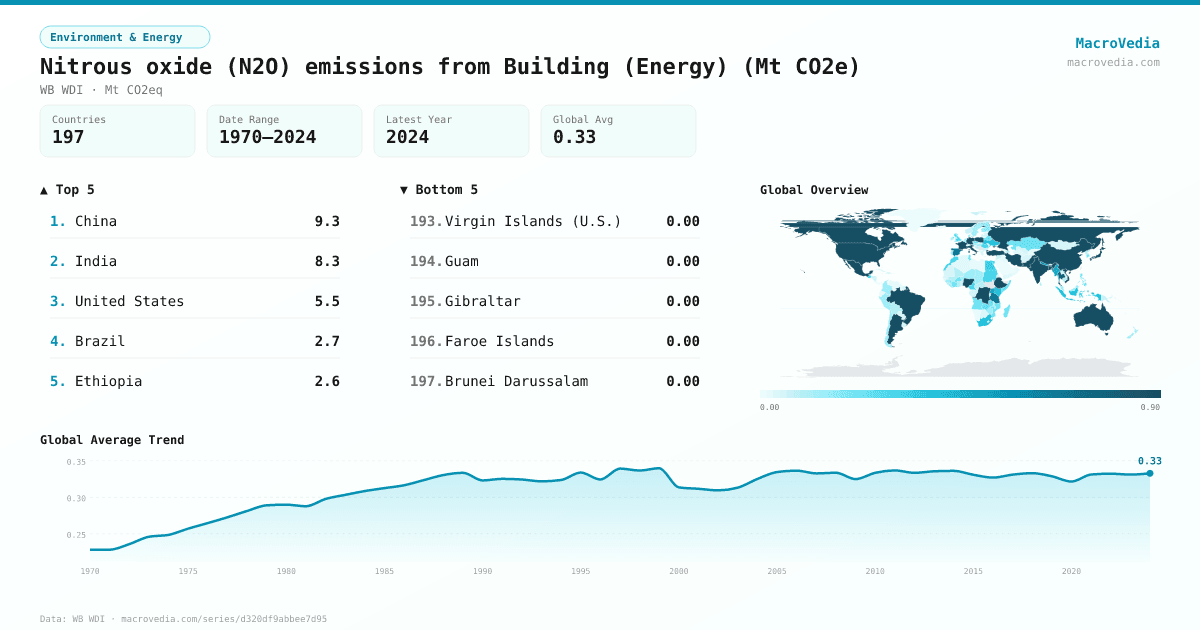Click the Environment & Energy category badge
The image size is (1200, 630).
click(124, 36)
